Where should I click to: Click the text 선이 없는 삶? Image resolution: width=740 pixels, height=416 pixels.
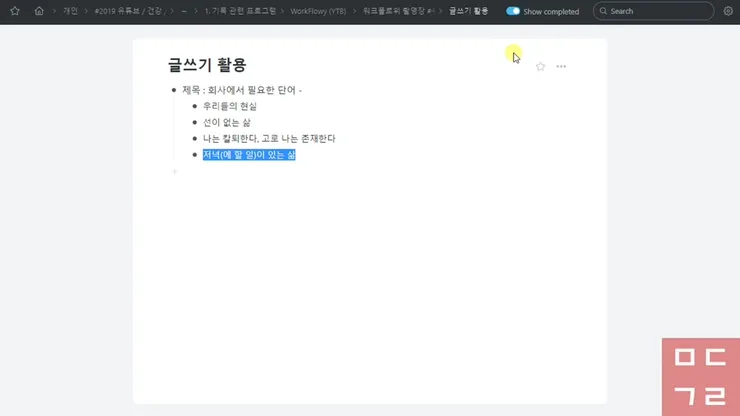click(x=227, y=122)
